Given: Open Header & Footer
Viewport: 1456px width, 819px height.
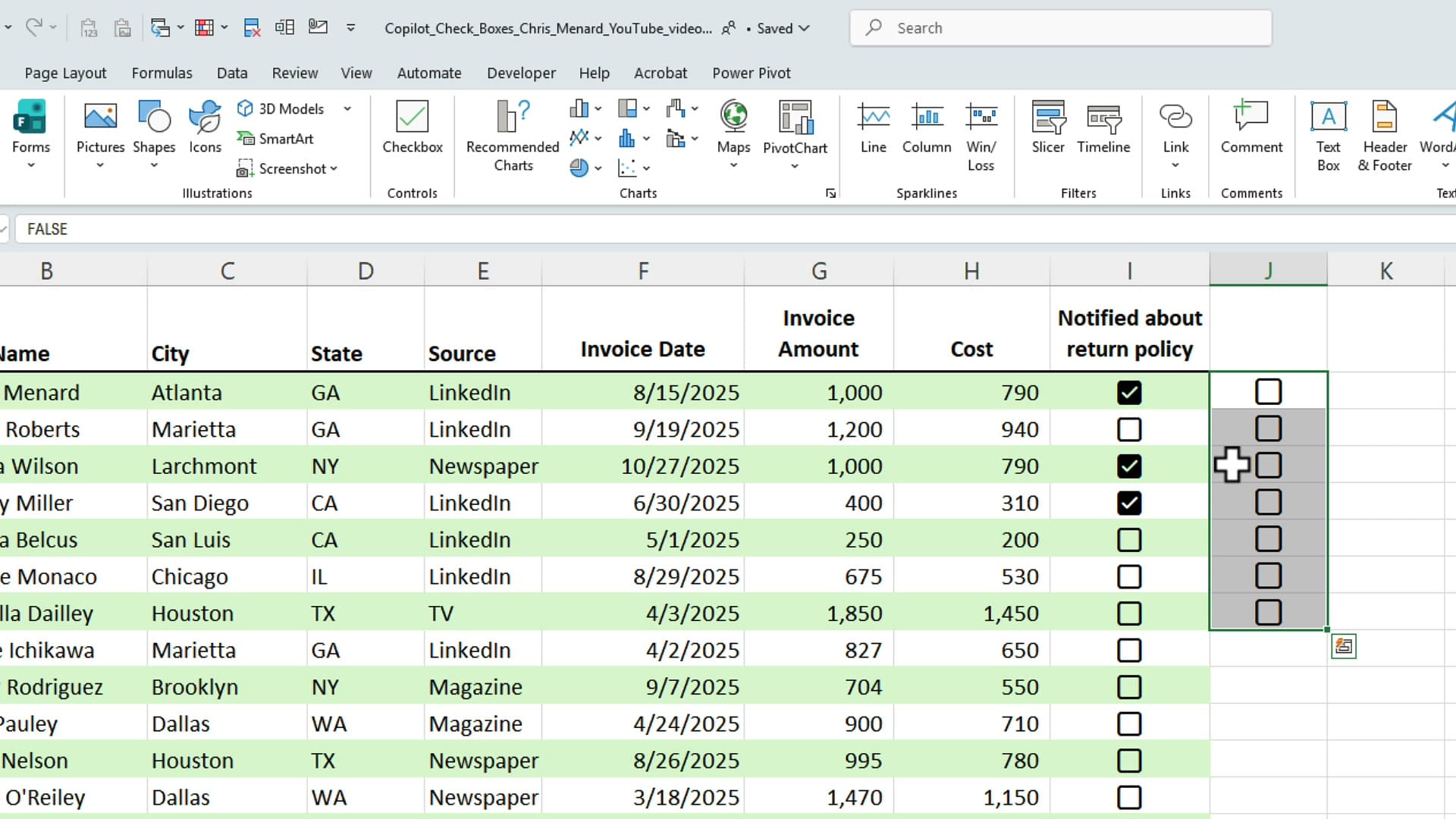Looking at the screenshot, I should point(1385,136).
